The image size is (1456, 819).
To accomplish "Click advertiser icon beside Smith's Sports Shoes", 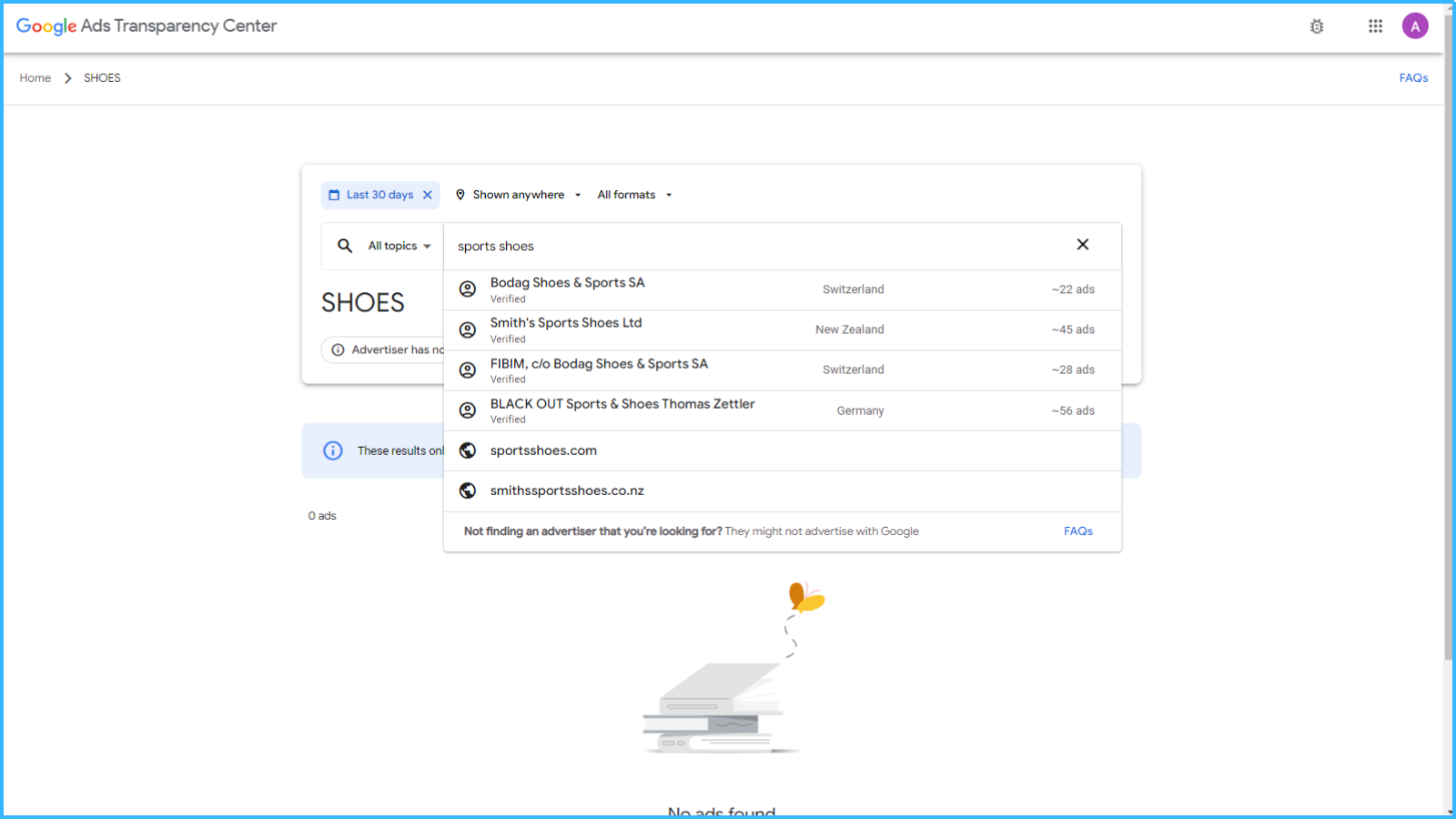I will (468, 329).
